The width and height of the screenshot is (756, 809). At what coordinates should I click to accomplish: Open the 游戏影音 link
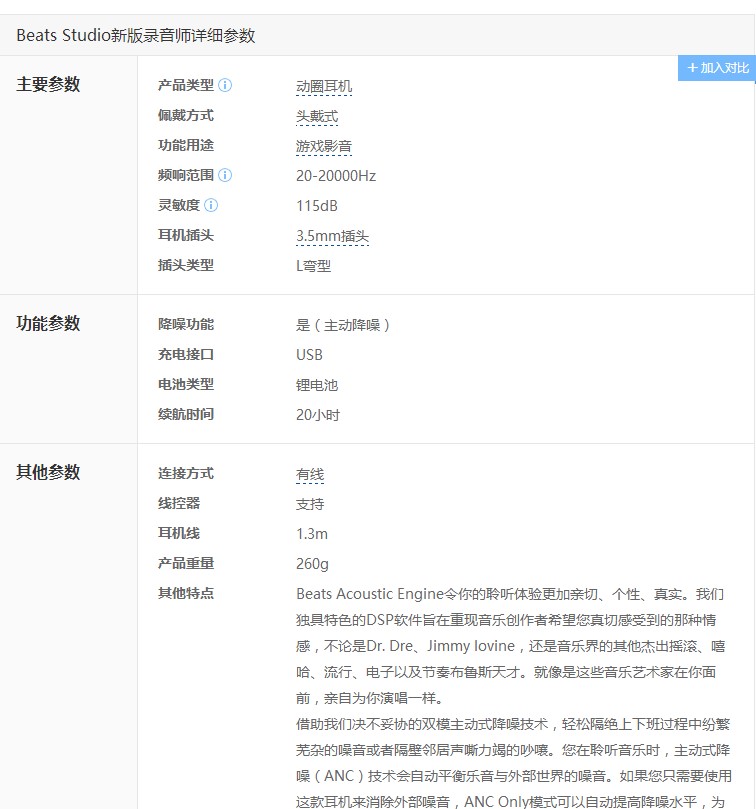click(324, 146)
